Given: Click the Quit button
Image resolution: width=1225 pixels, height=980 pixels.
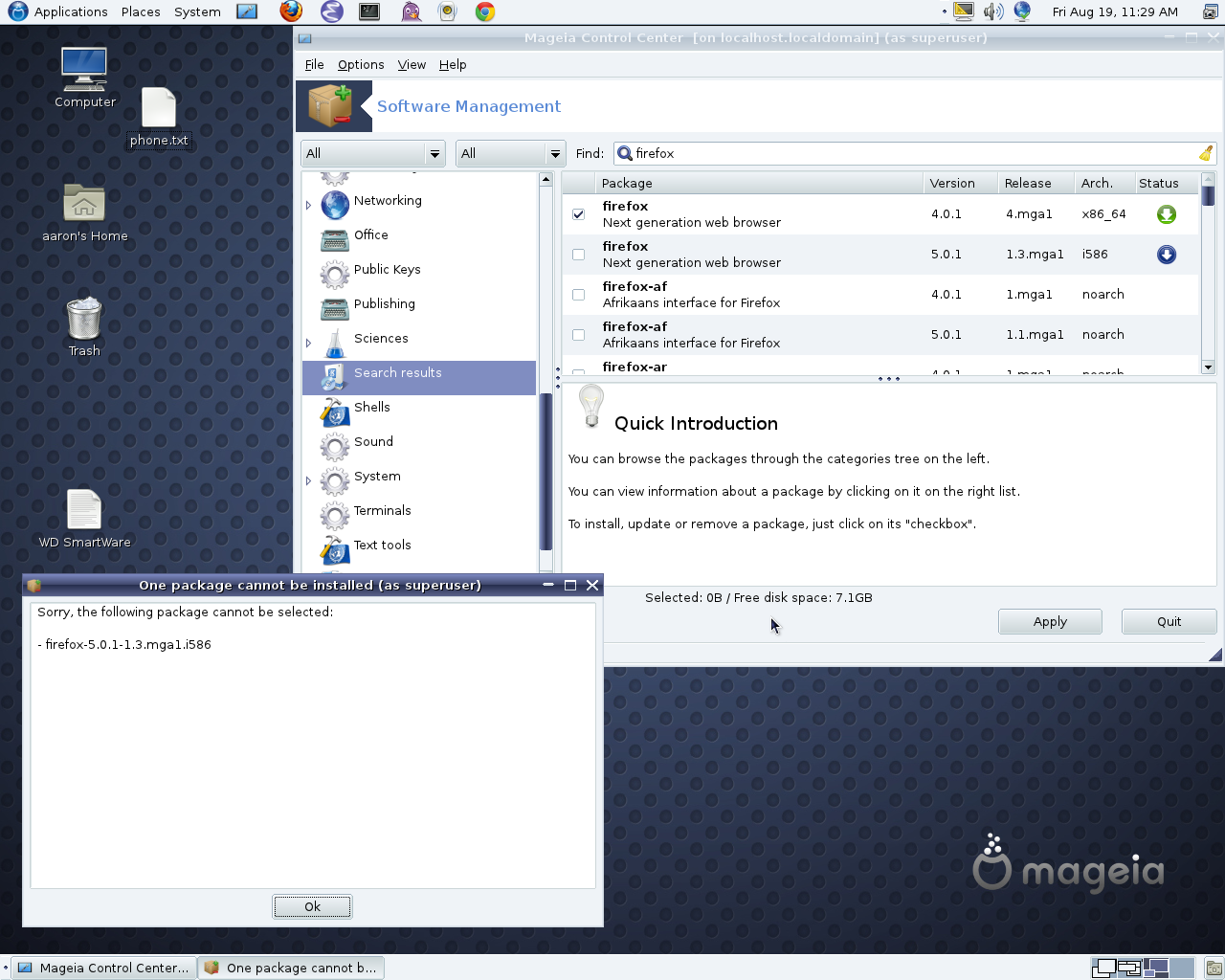Looking at the screenshot, I should click(1169, 621).
